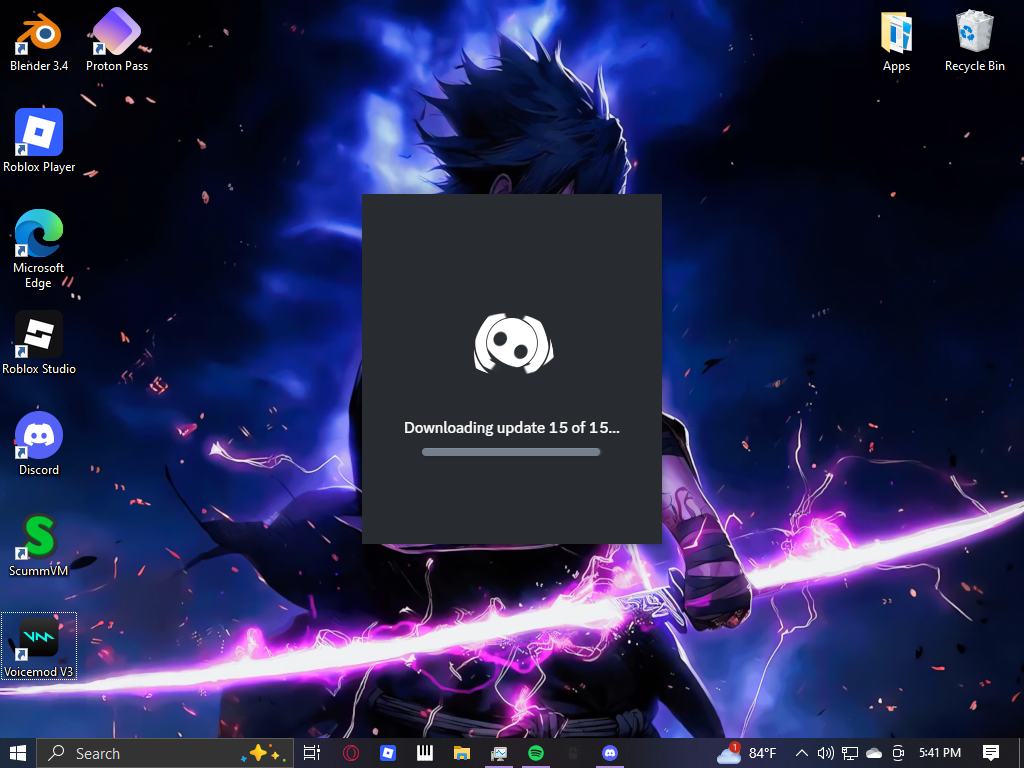
Task: Select the Roblox Studio desktop icon
Action: [39, 344]
